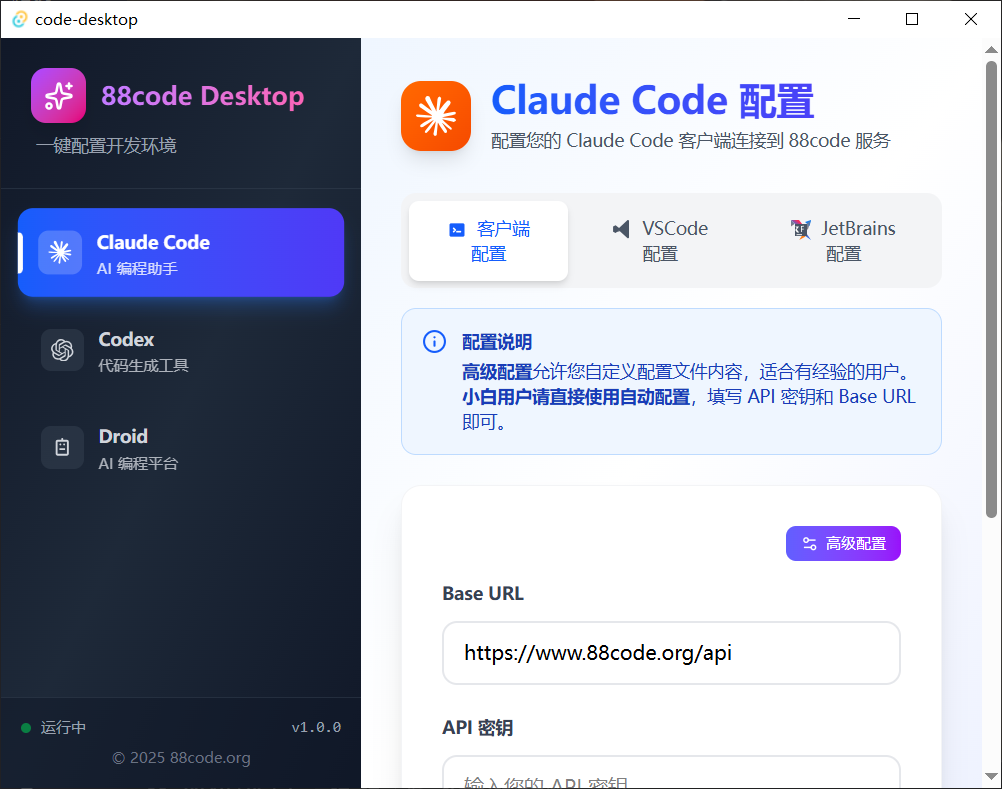Click the terminal icon on client tab
This screenshot has width=1002, height=789.
[457, 229]
